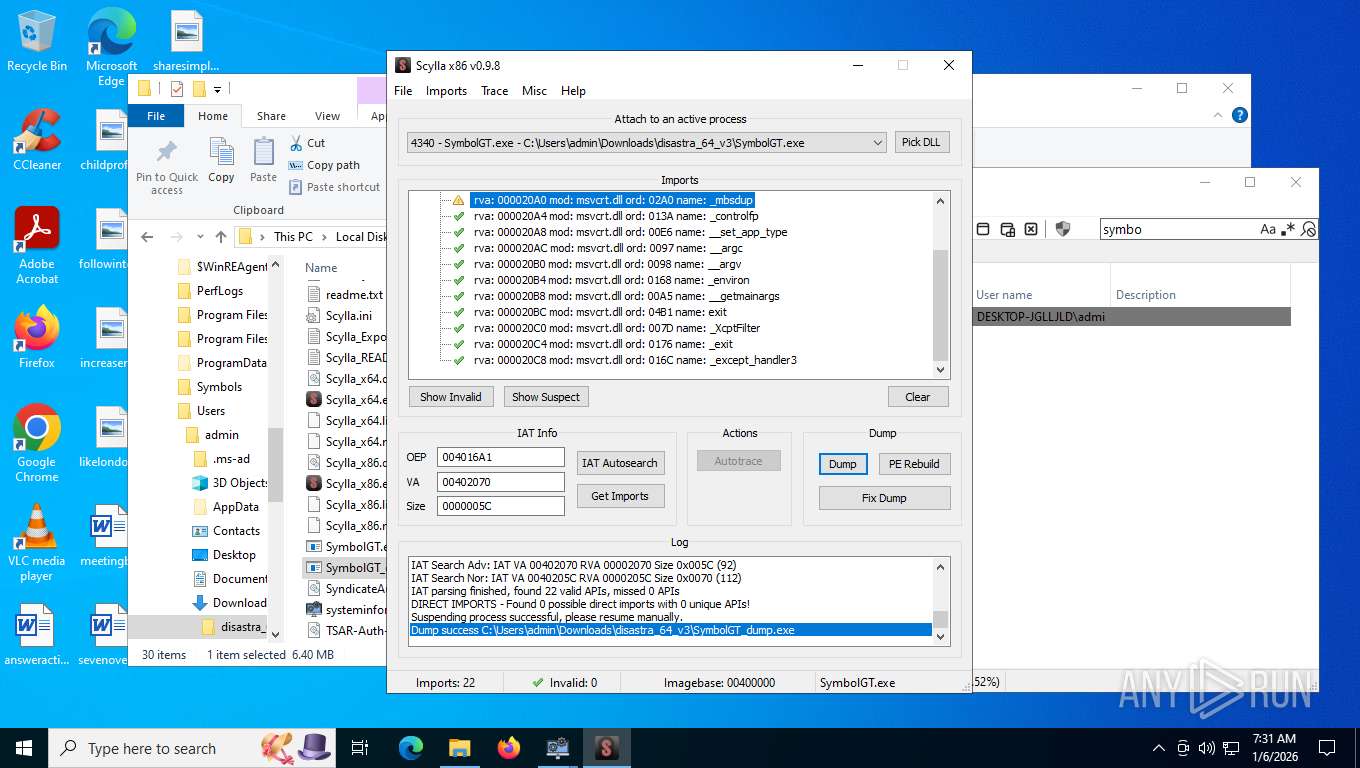The image size is (1360, 768).
Task: Click the VA input field
Action: (x=501, y=482)
